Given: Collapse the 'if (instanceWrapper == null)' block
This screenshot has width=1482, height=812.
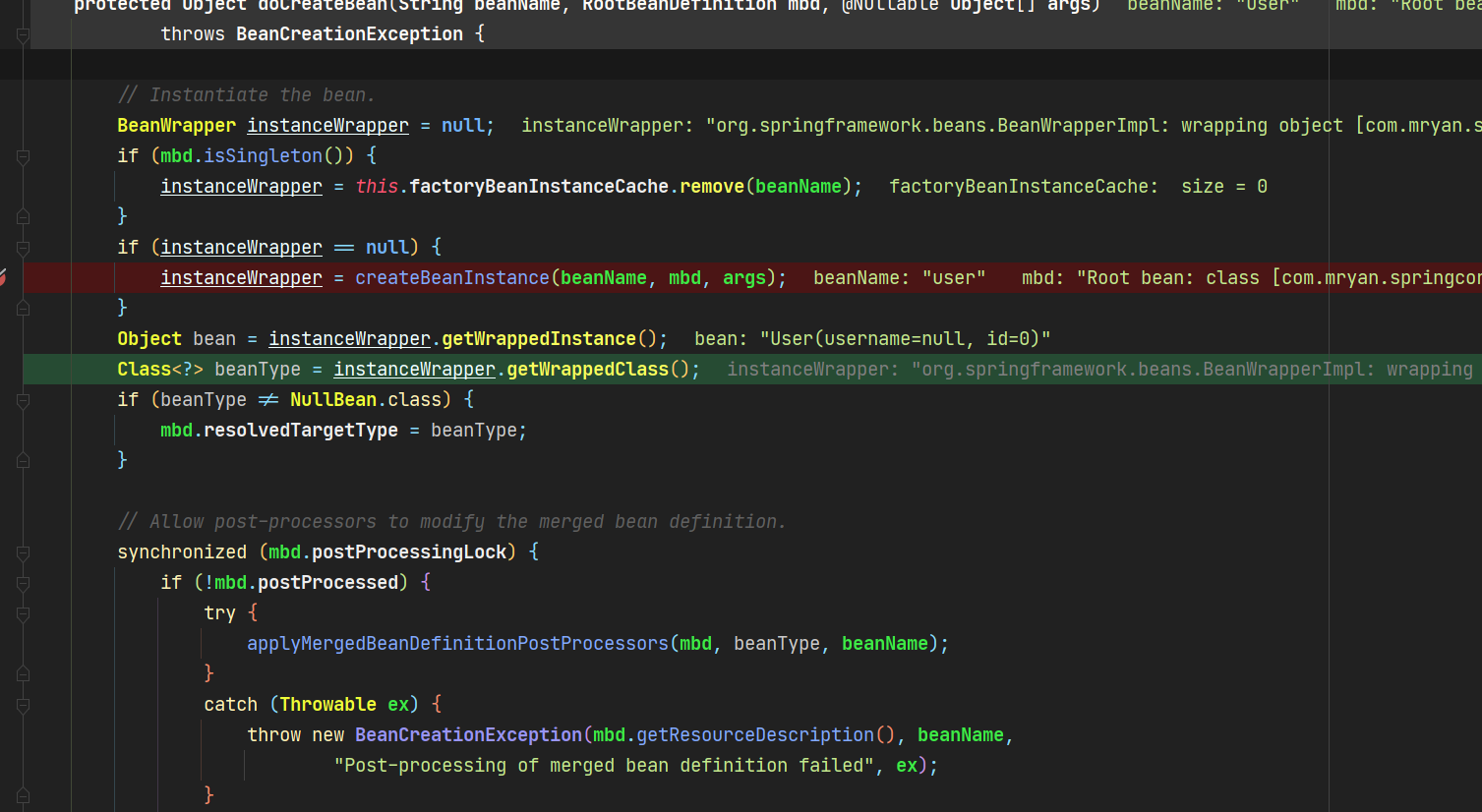Looking at the screenshot, I should pos(23,248).
